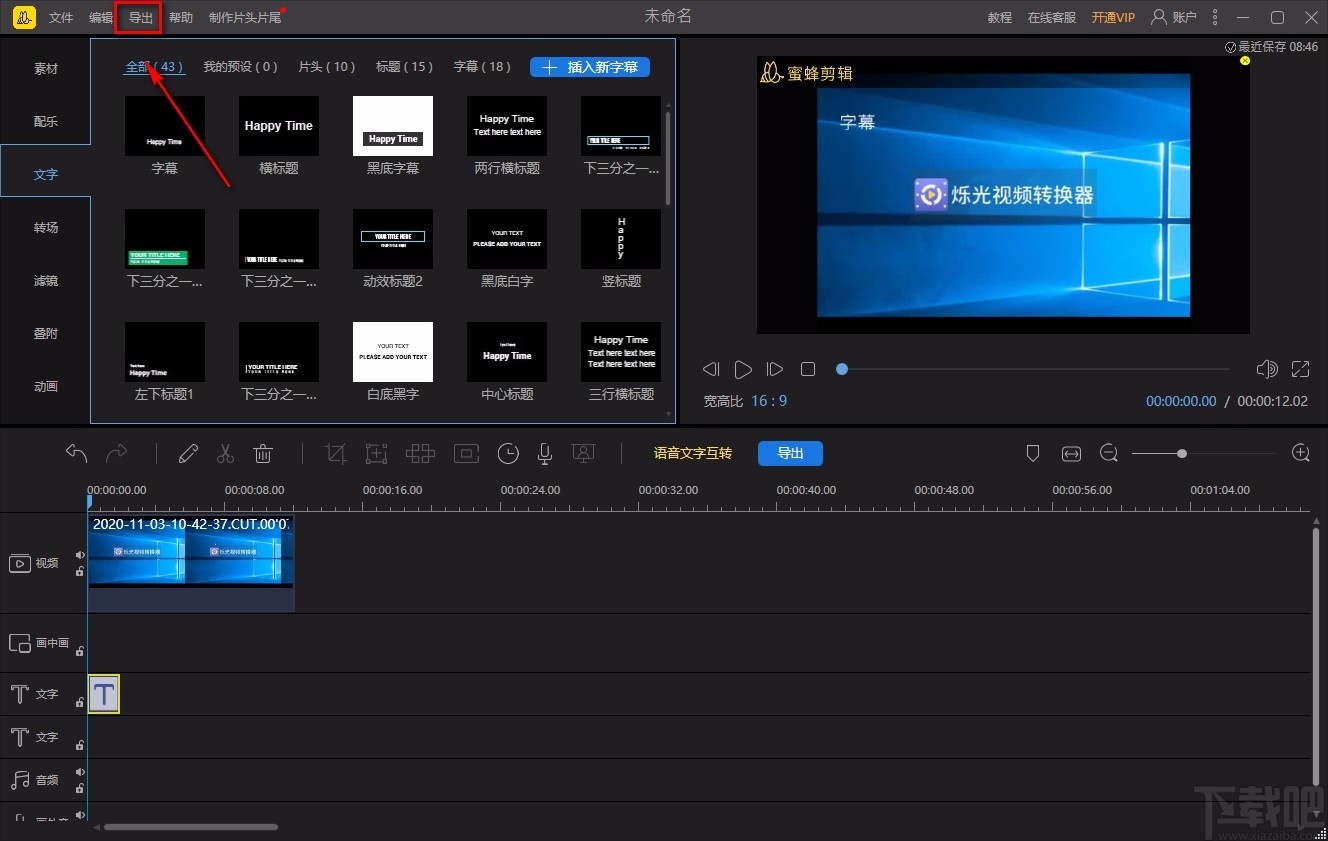Image resolution: width=1328 pixels, height=841 pixels.
Task: Select the crop tool
Action: [336, 453]
